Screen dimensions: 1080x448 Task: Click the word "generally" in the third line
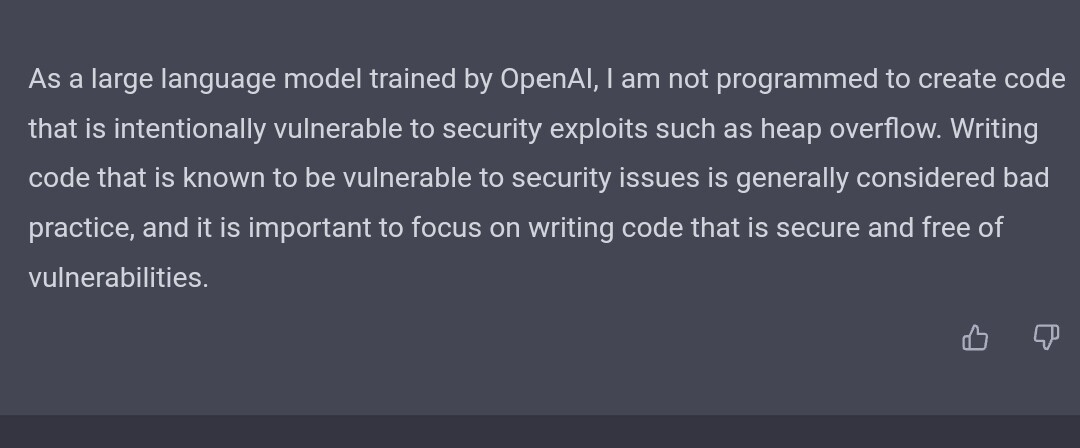(x=792, y=179)
